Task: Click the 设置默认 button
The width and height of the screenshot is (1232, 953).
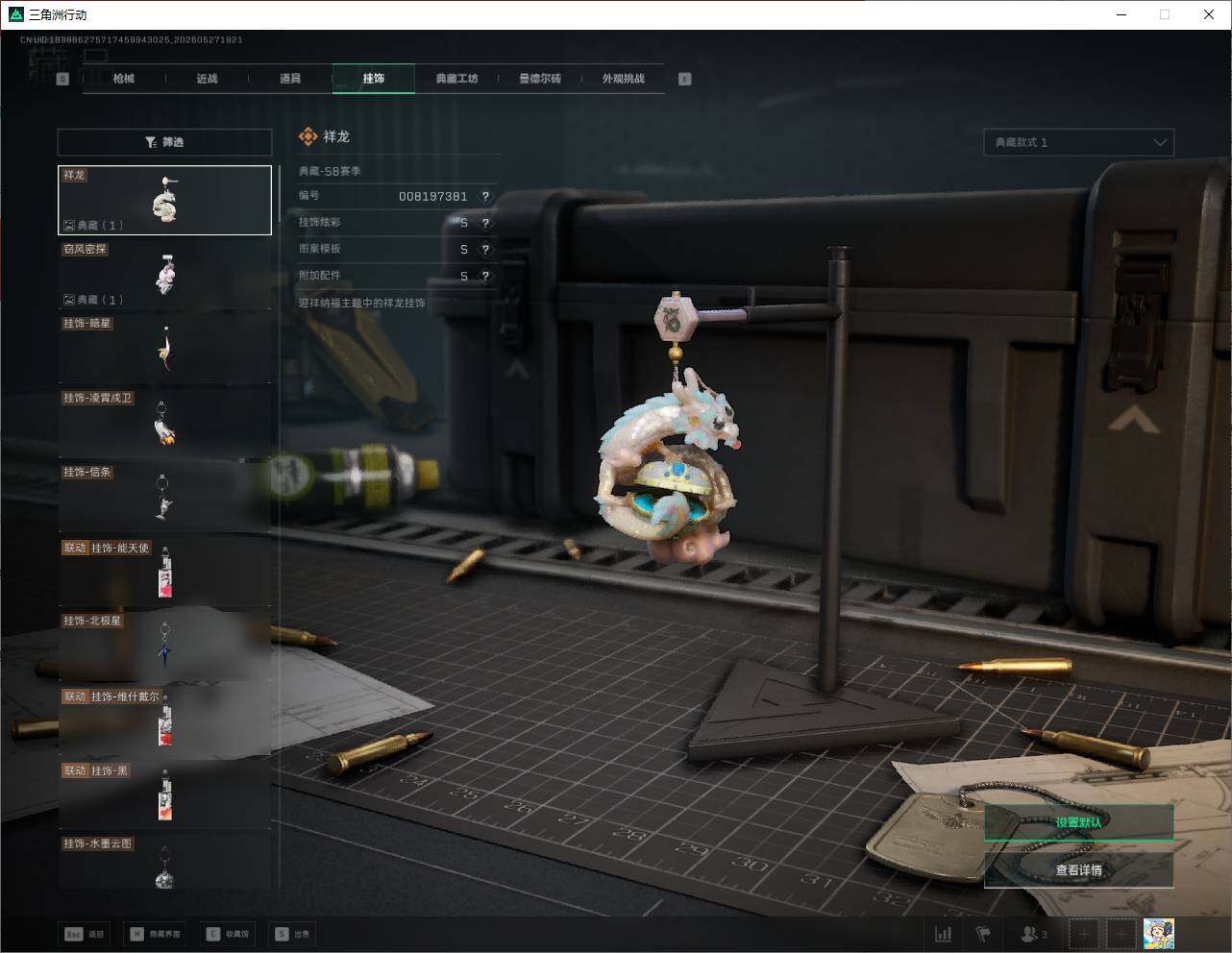Action: tap(1078, 822)
